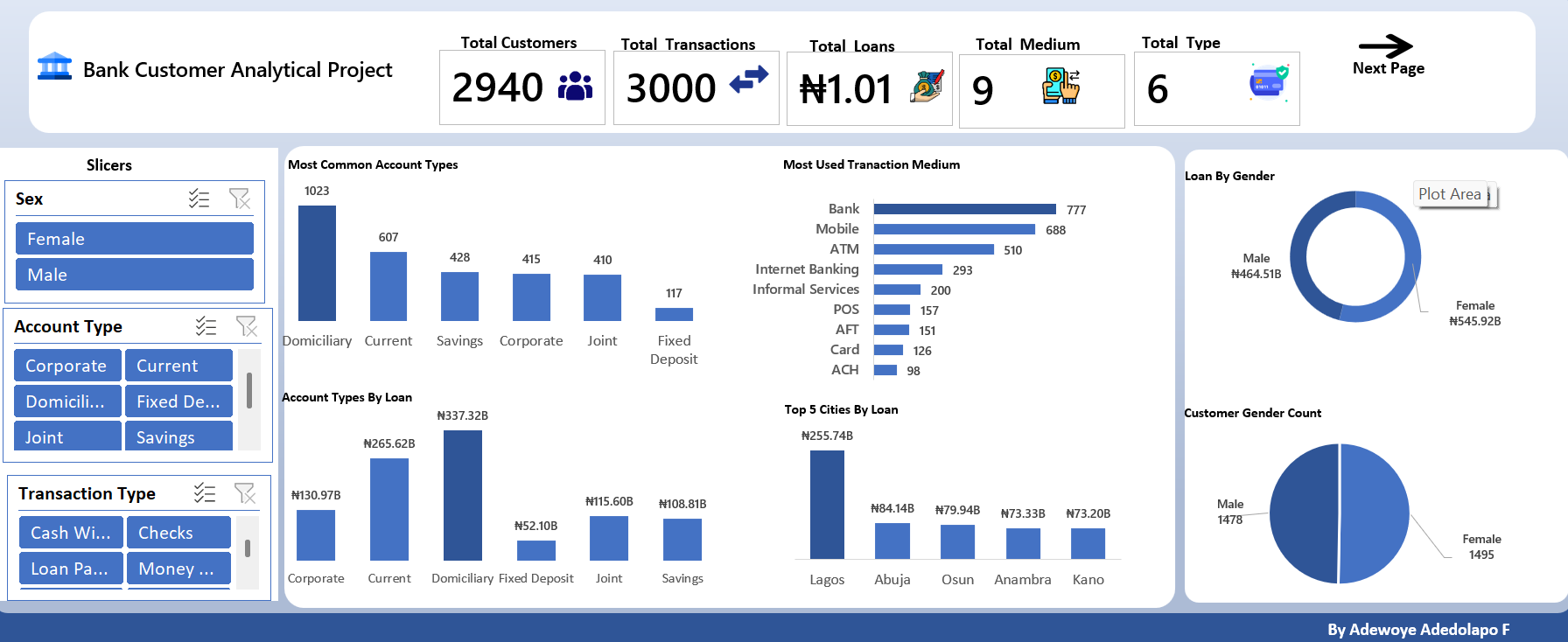
Task: Click the ATM bar showing 510
Action: pos(934,249)
